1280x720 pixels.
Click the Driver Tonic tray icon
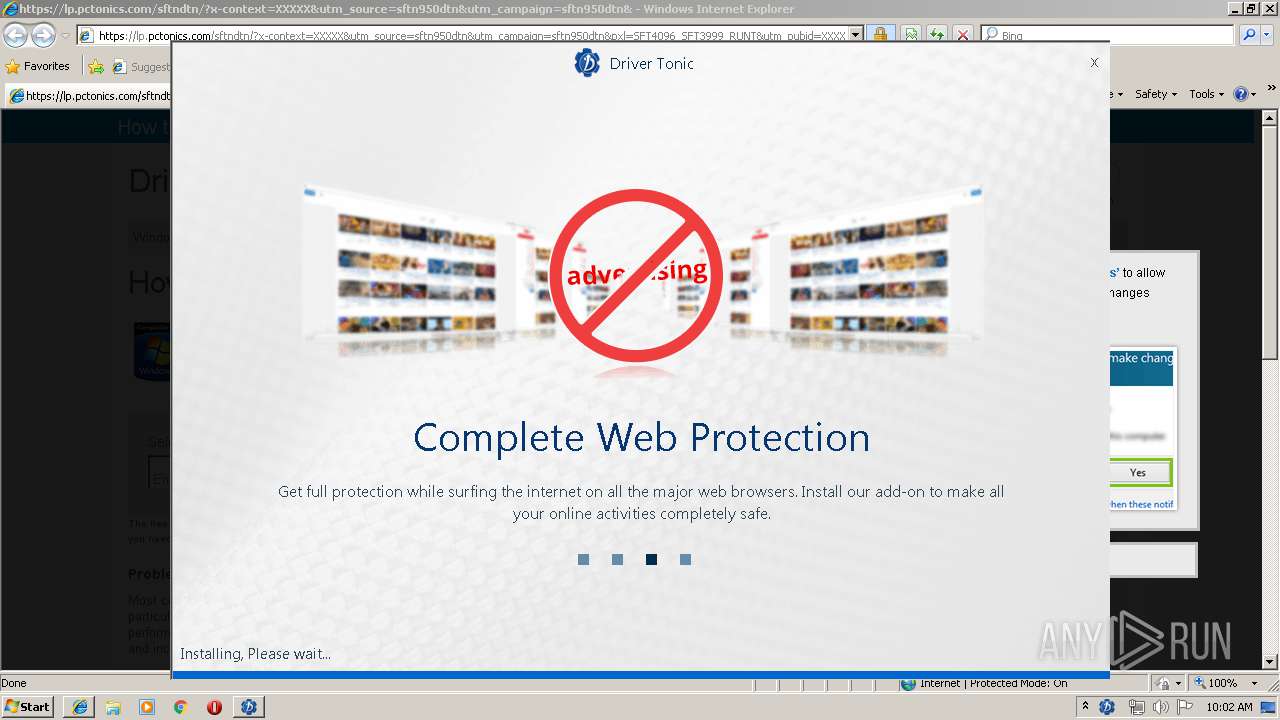pos(1107,707)
